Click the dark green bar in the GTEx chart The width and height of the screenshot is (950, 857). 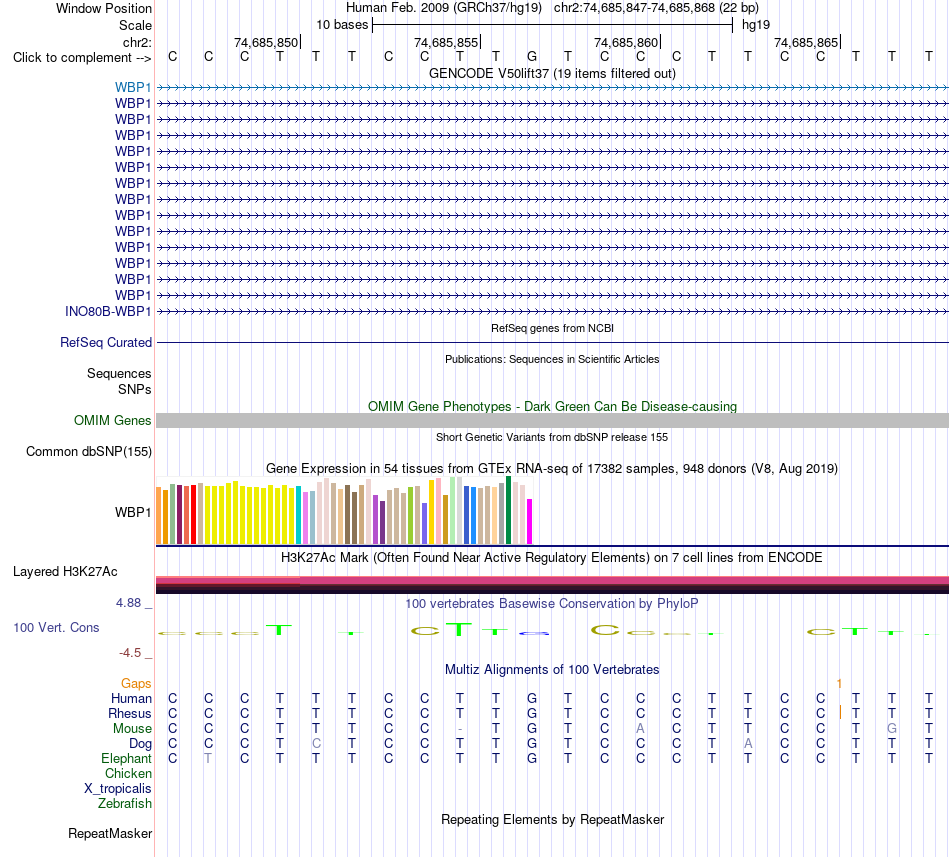[x=508, y=510]
